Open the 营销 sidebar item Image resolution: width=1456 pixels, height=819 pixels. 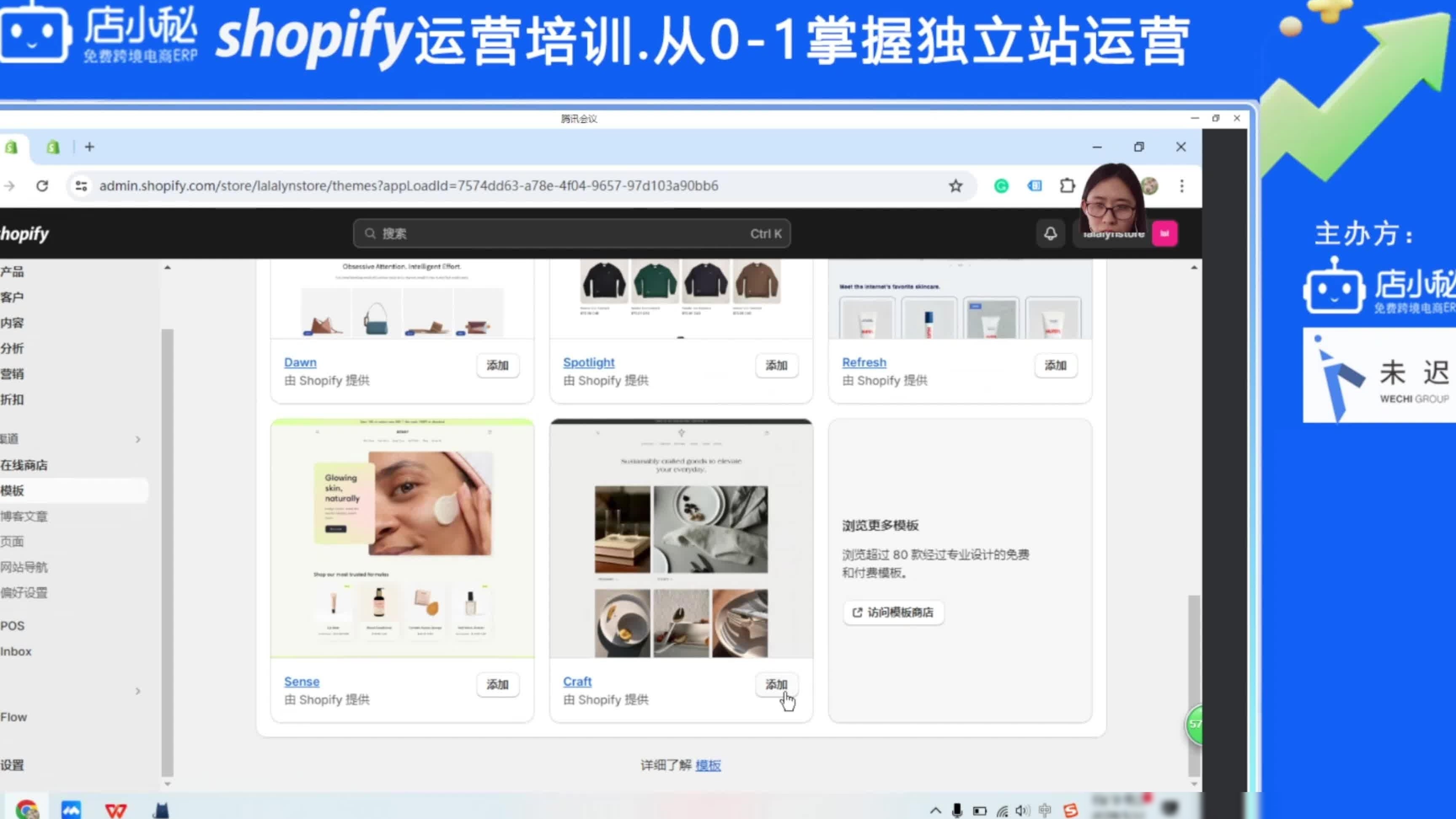[13, 374]
